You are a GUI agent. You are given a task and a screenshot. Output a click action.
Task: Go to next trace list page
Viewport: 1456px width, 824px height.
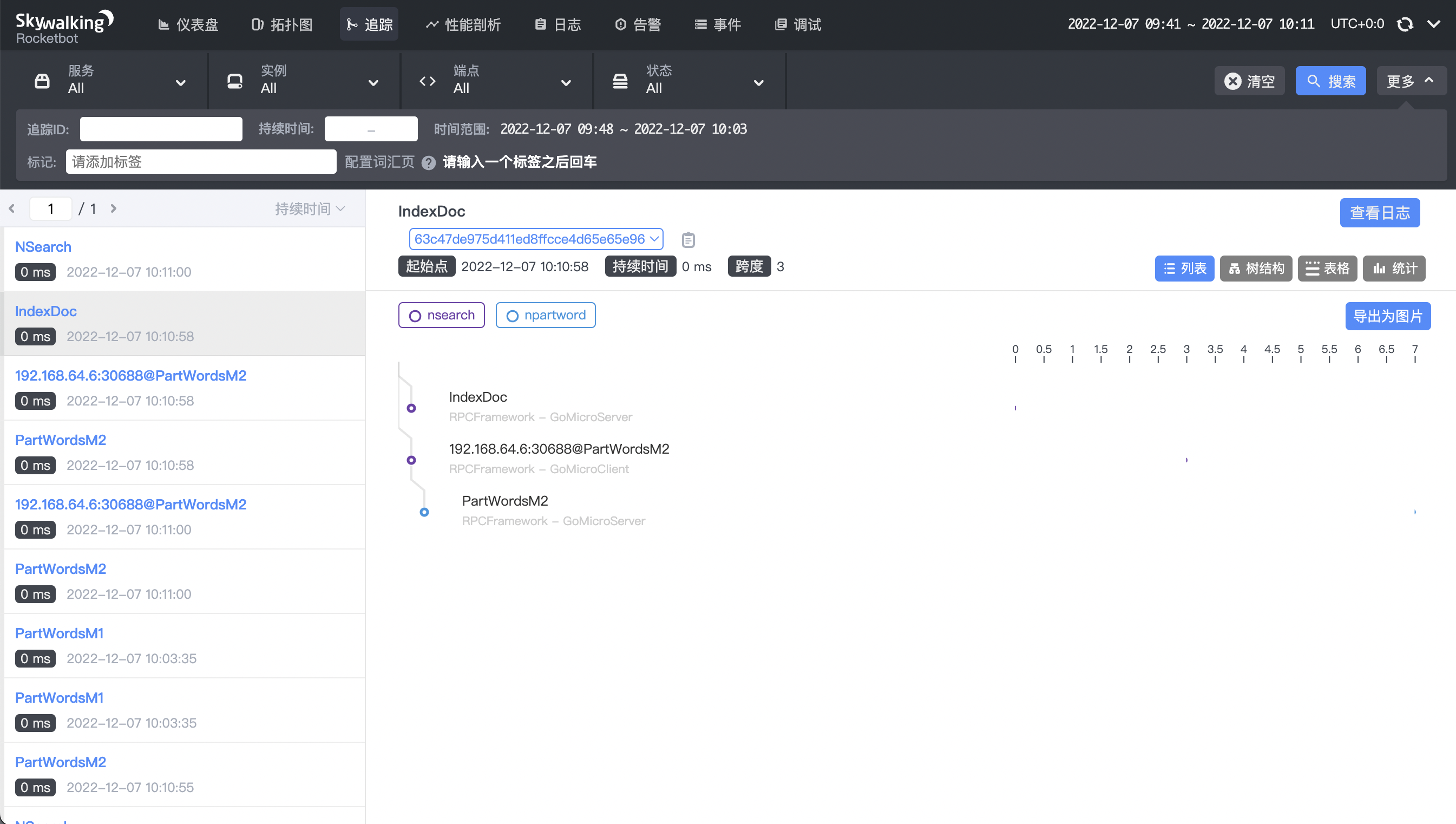click(113, 209)
